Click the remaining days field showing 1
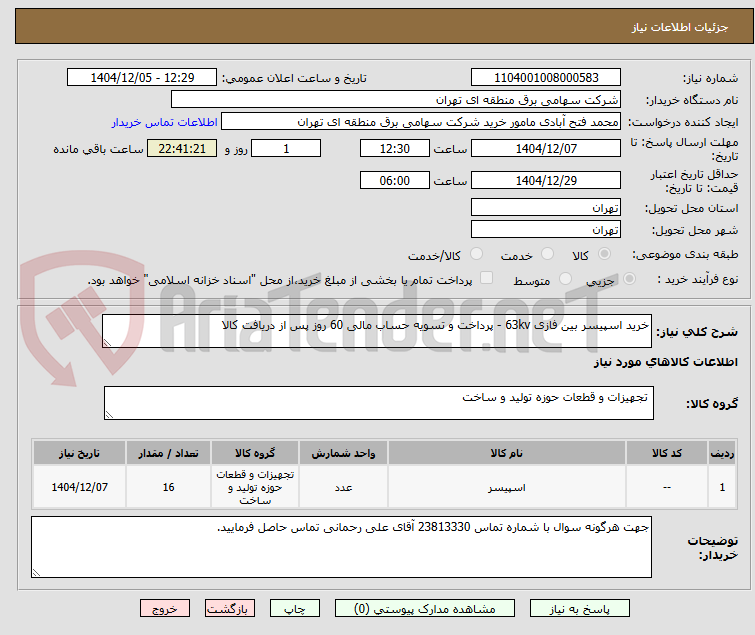This screenshot has width=755, height=635. [286, 148]
